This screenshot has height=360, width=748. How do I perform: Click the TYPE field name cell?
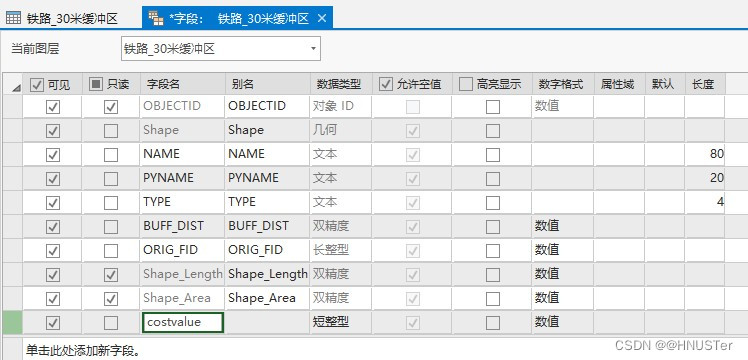182,202
